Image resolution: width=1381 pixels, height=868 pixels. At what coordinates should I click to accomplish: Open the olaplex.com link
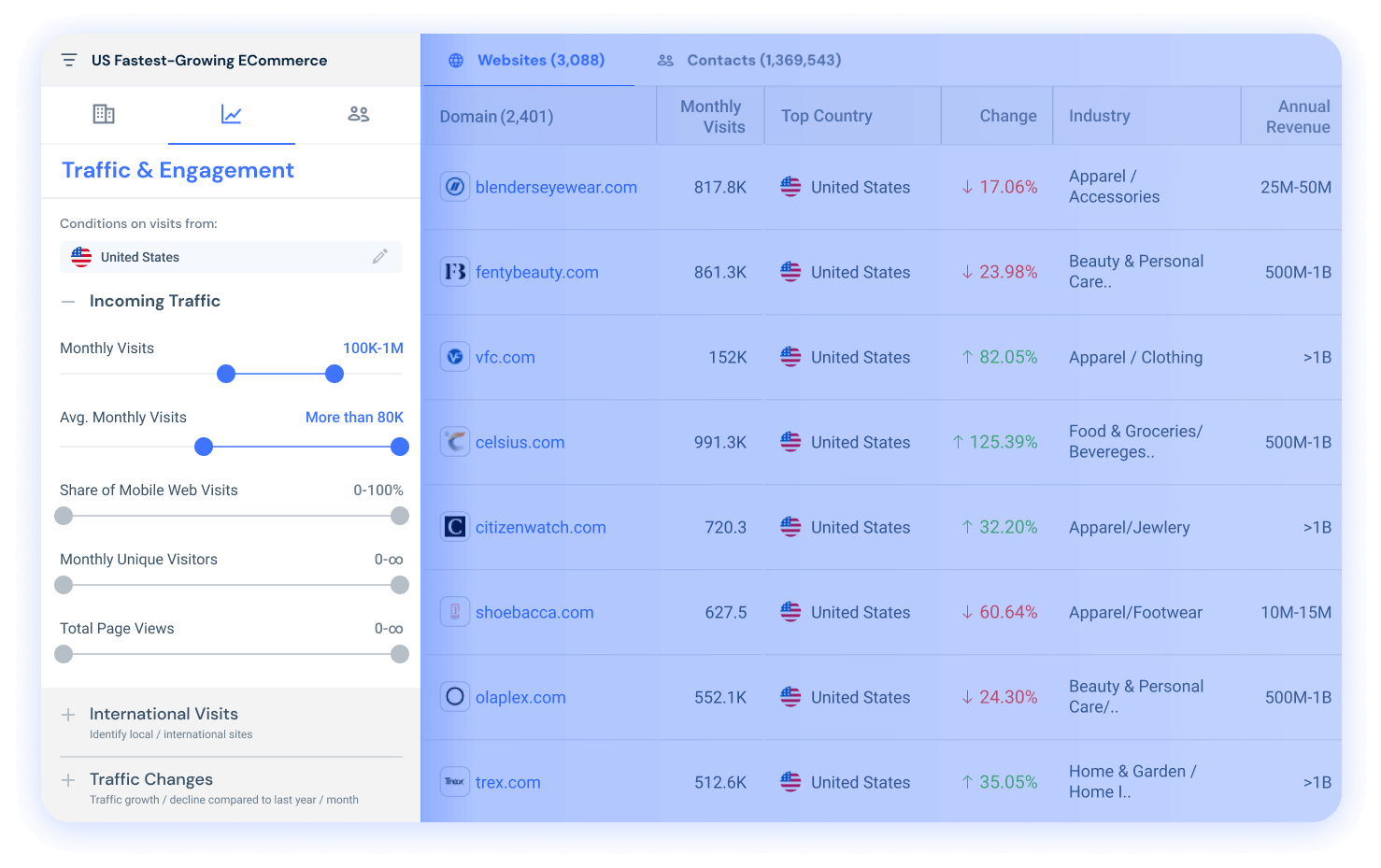520,697
